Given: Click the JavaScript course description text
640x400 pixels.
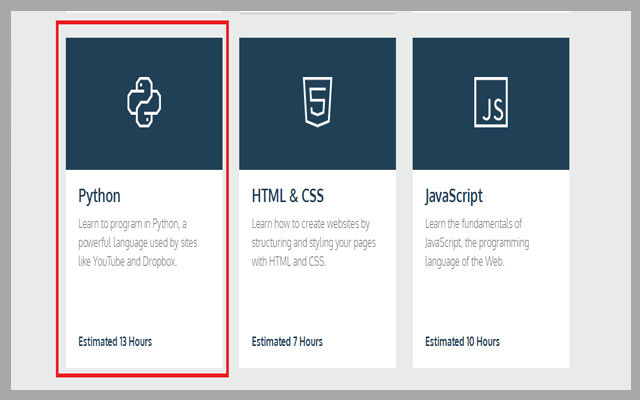Looking at the screenshot, I should point(477,243).
